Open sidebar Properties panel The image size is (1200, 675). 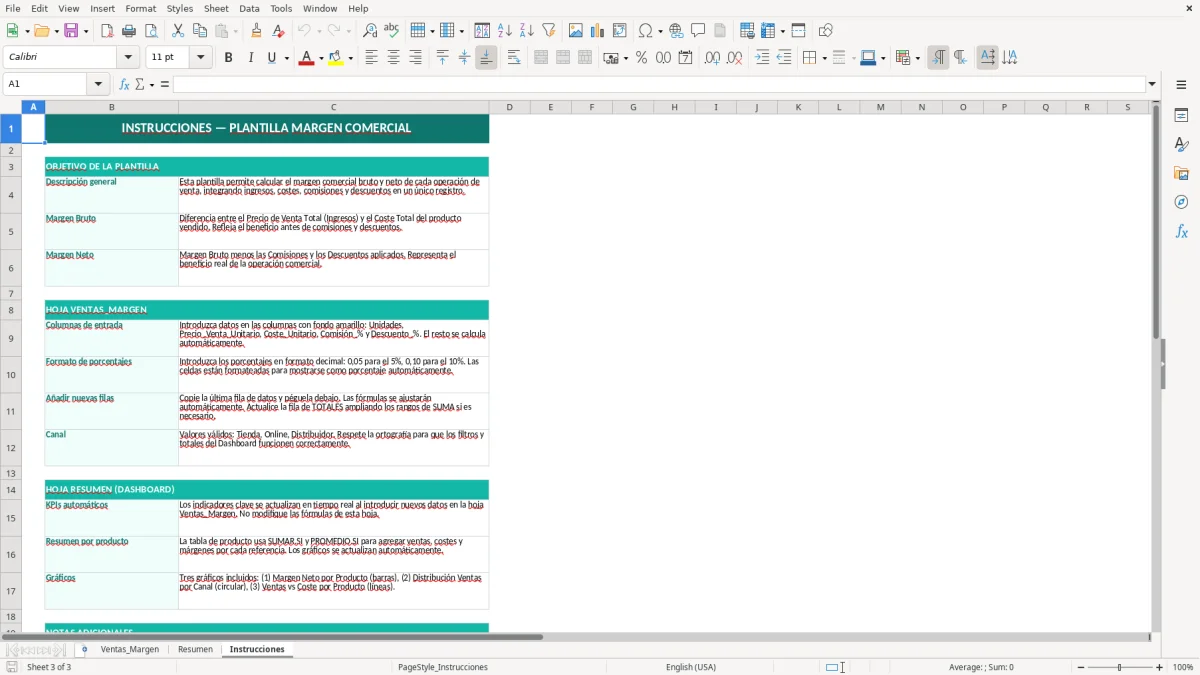coord(1181,115)
